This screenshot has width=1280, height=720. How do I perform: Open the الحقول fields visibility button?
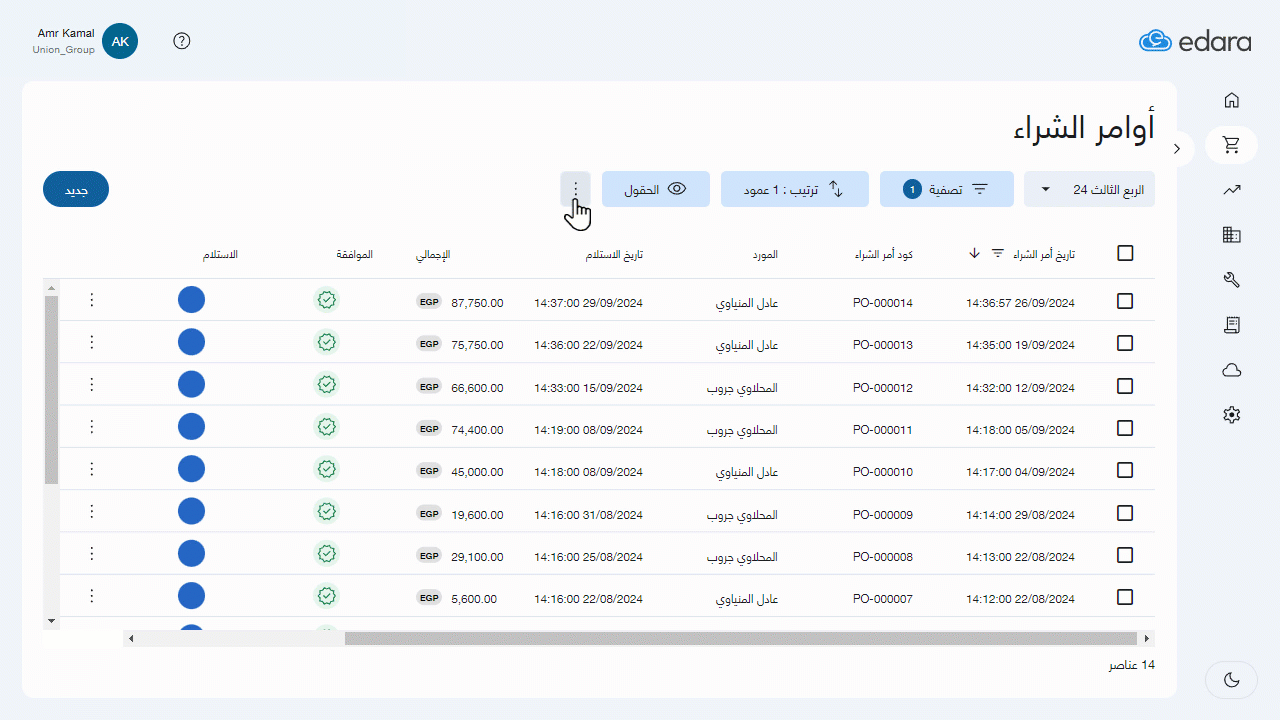(x=656, y=190)
